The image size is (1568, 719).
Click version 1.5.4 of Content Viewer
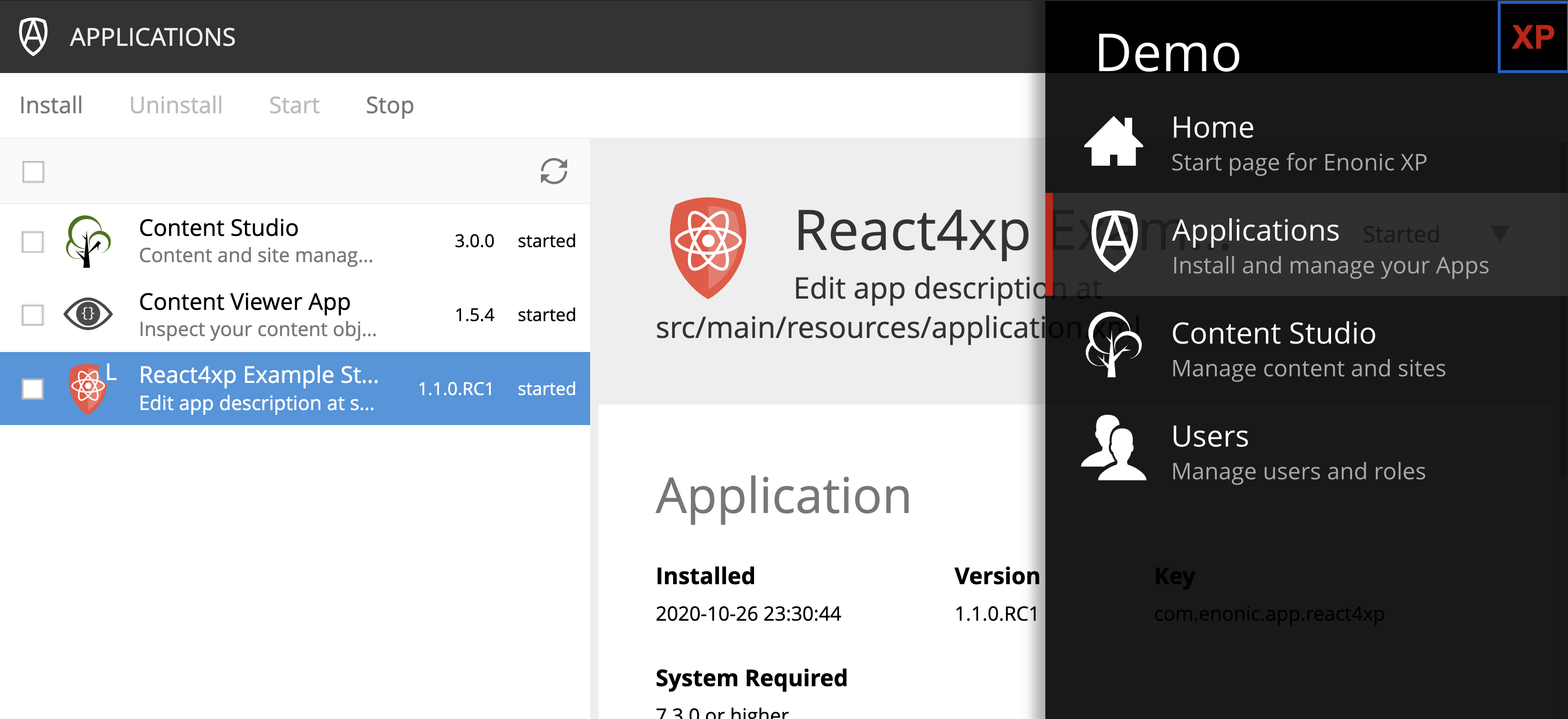(x=474, y=315)
